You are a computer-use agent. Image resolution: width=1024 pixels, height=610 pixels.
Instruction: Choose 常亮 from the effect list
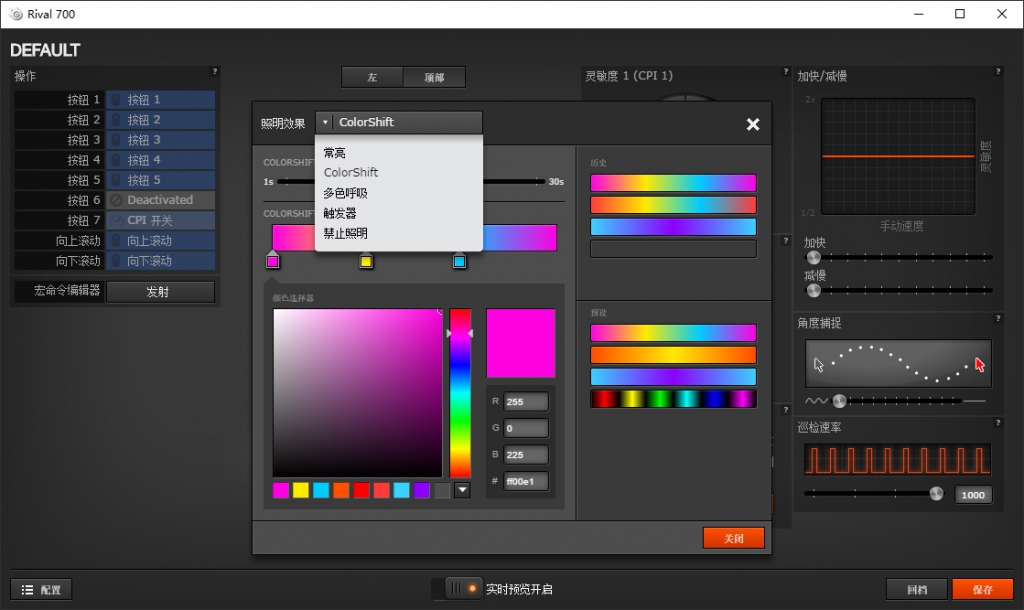(335, 153)
